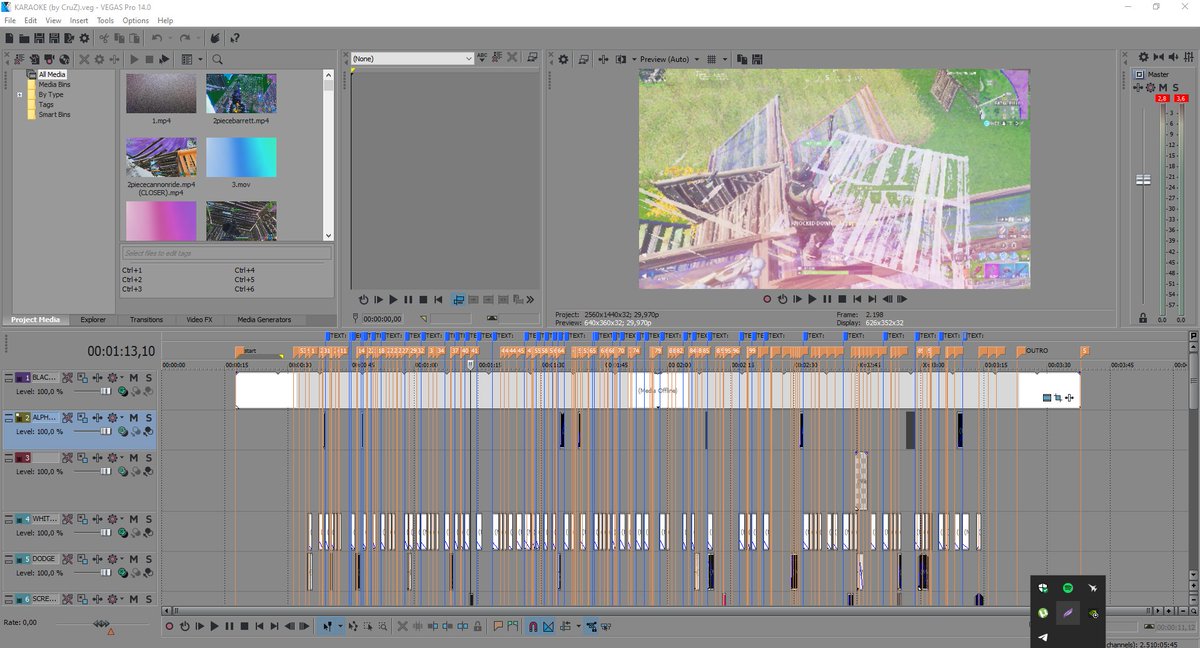Open the (None) preset dropdown in Trimmer
1200x648 pixels.
pos(469,59)
